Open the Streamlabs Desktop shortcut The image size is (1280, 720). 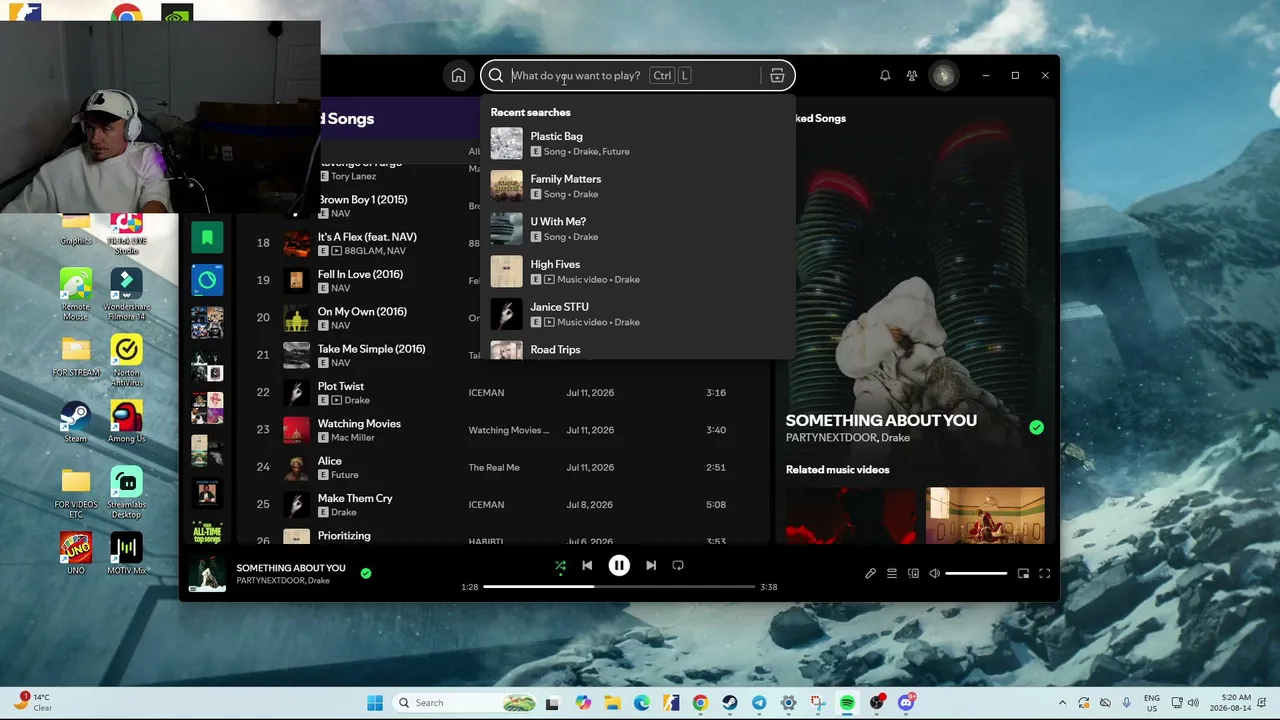126,493
